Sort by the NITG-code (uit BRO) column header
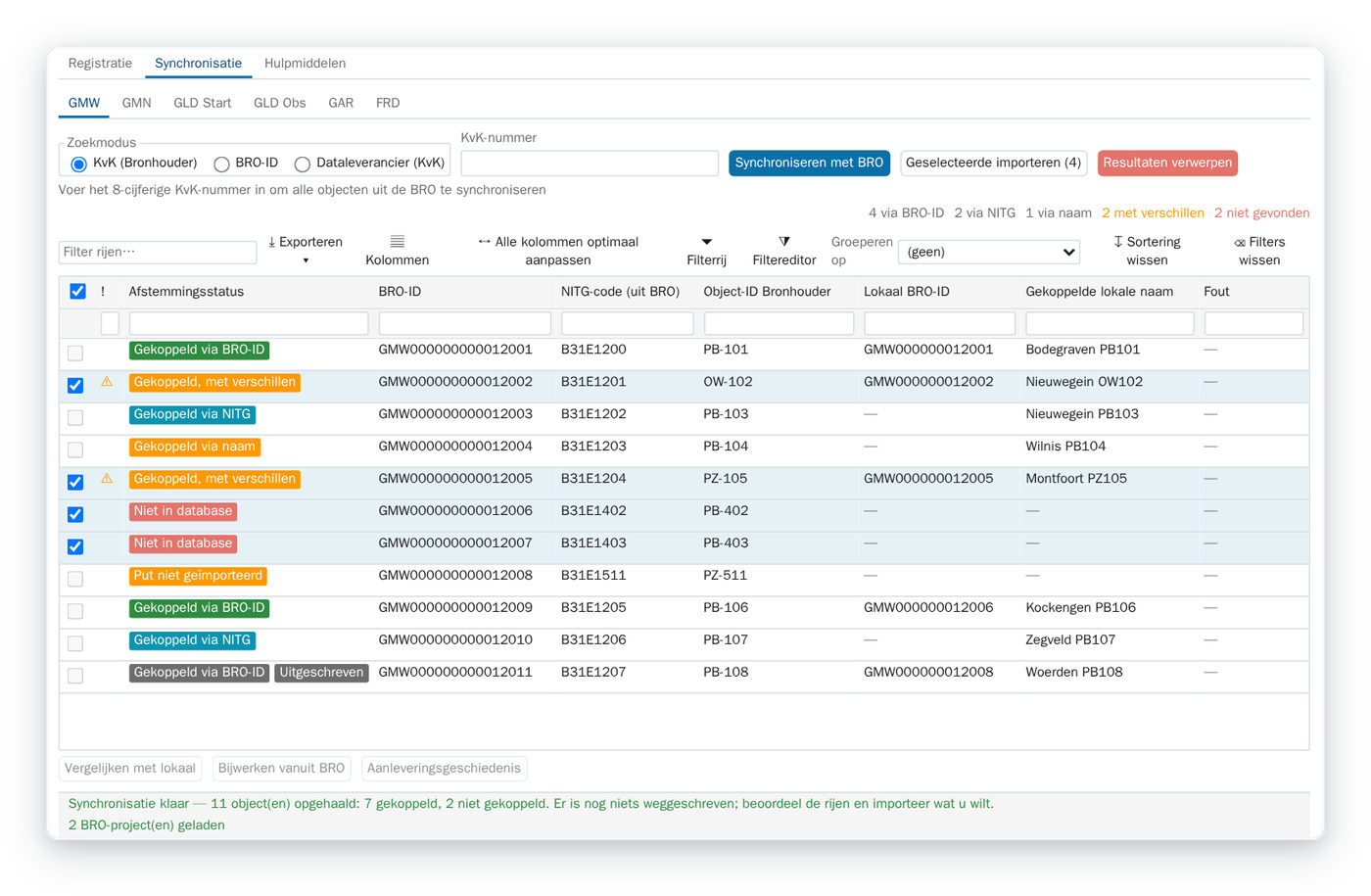 point(620,292)
